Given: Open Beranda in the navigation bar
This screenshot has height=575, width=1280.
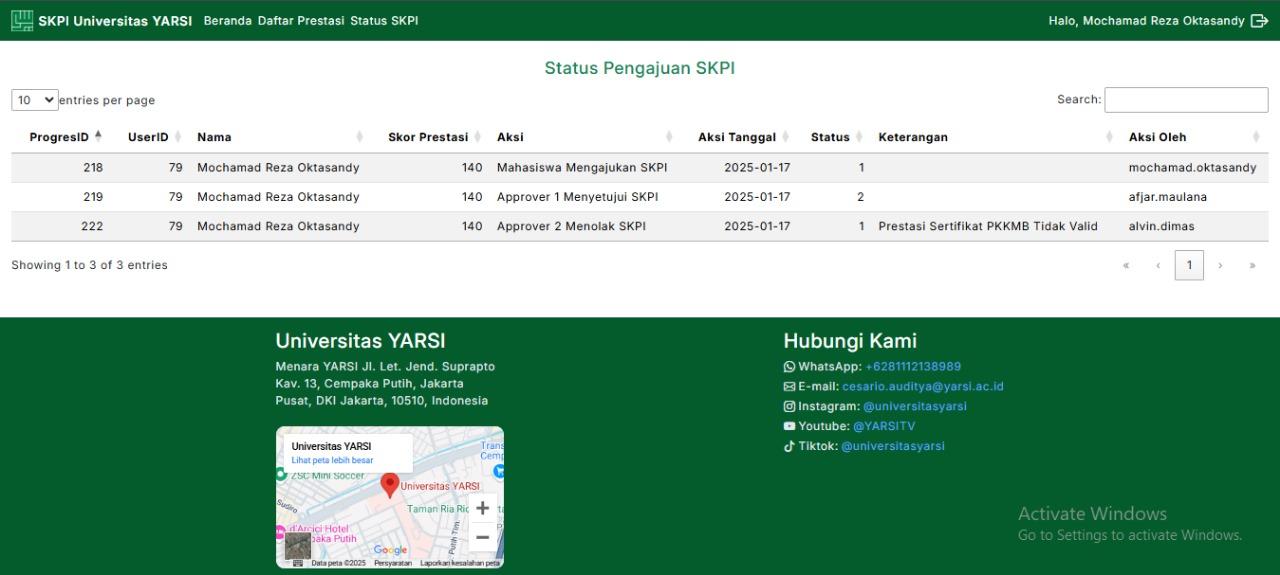Looking at the screenshot, I should tap(228, 21).
